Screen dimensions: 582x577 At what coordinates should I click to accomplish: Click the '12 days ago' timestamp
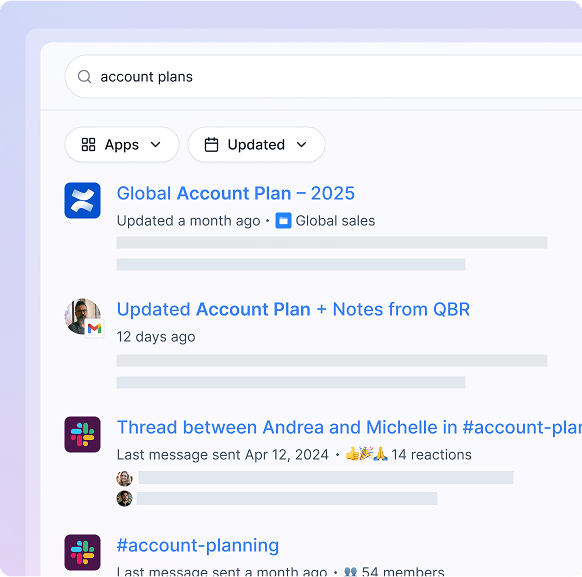pos(156,337)
